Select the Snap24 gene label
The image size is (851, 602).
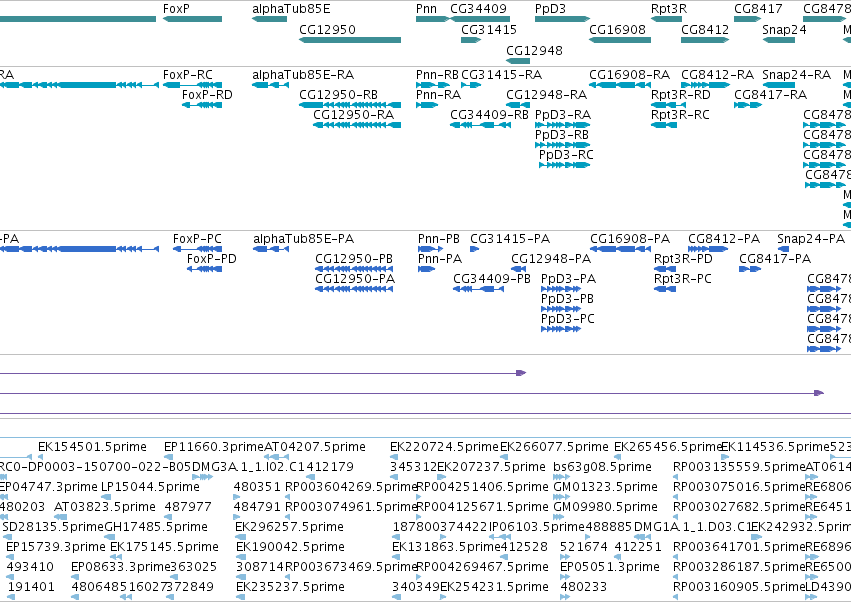tap(784, 29)
